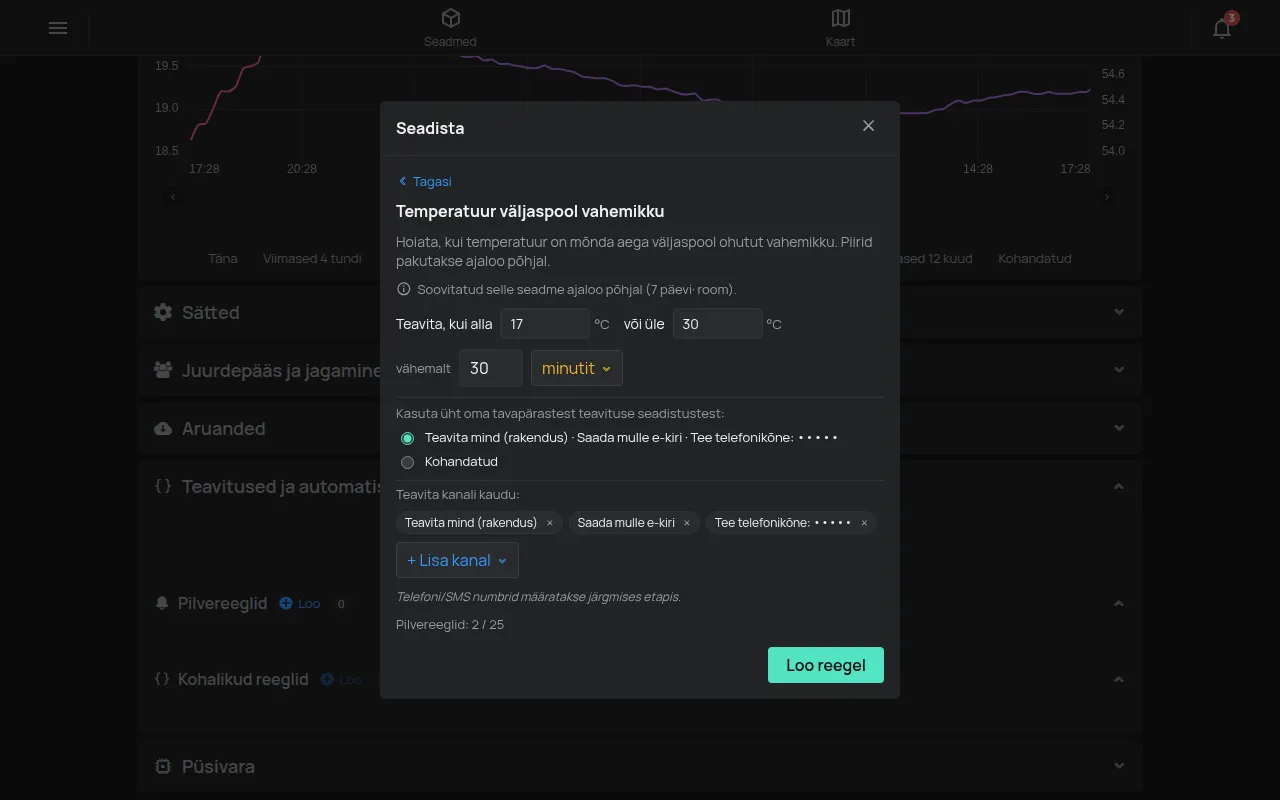Select the 'Teavita mind (rakendus)' preset radio

407,438
